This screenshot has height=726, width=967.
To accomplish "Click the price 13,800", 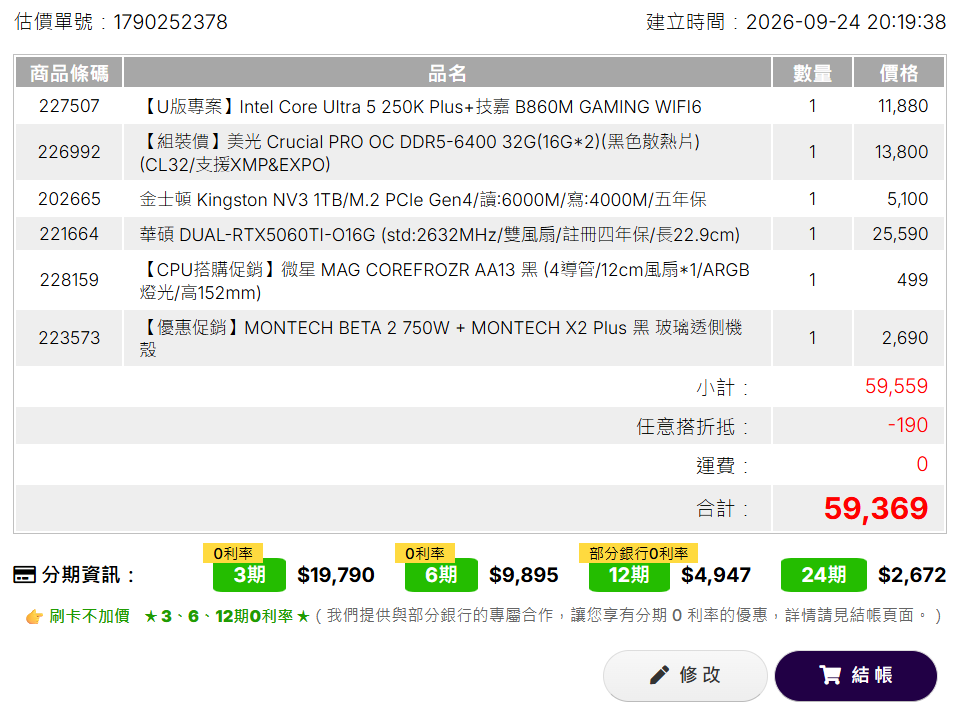I will pos(901,152).
